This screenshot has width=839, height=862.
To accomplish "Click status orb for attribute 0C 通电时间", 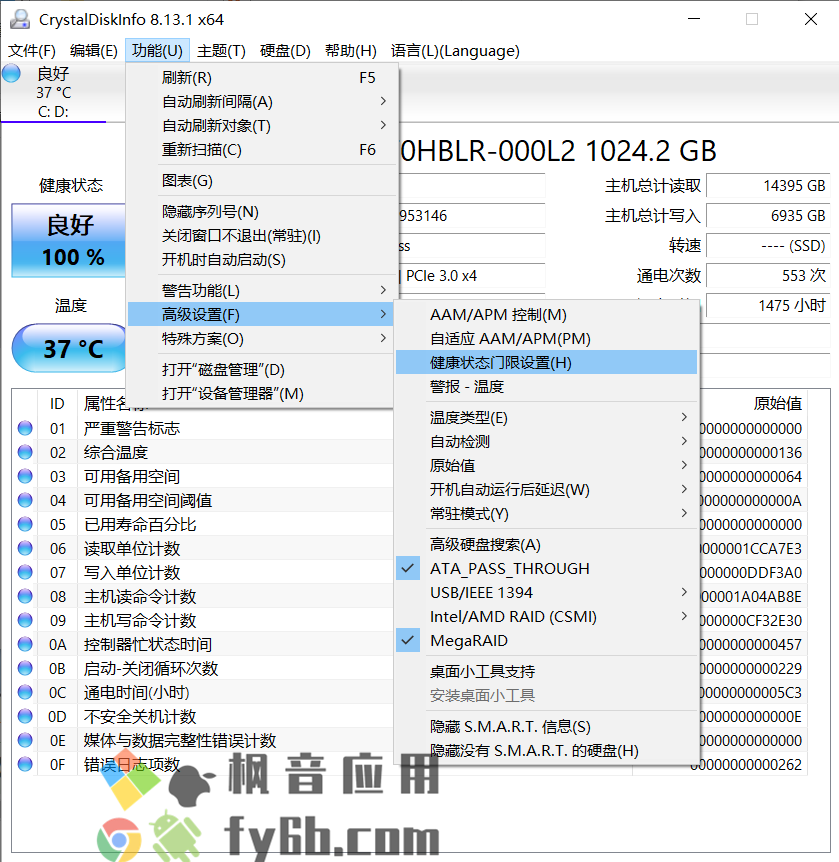I will [x=25, y=692].
